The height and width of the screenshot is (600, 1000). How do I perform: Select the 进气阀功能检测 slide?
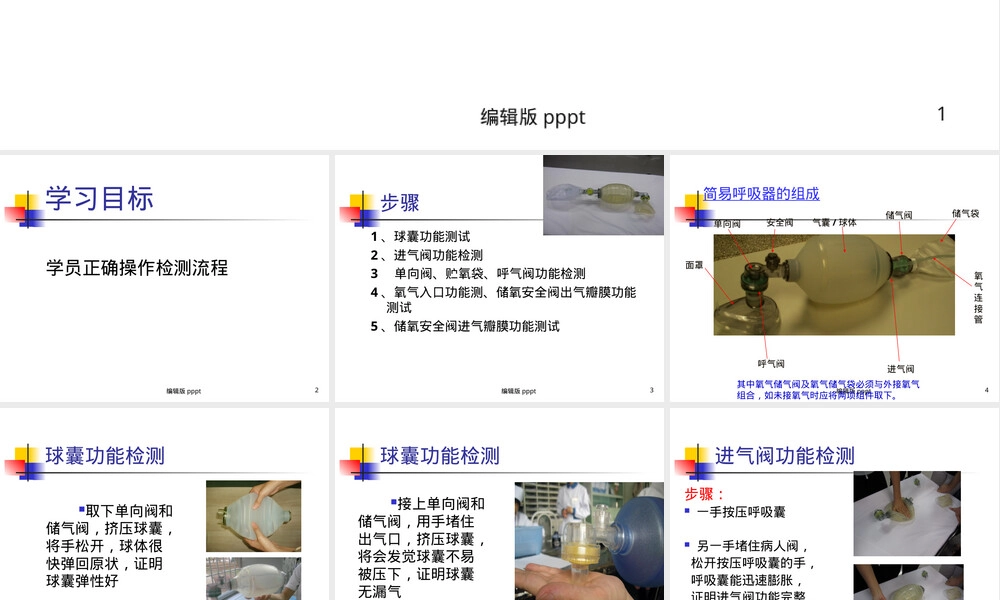834,504
